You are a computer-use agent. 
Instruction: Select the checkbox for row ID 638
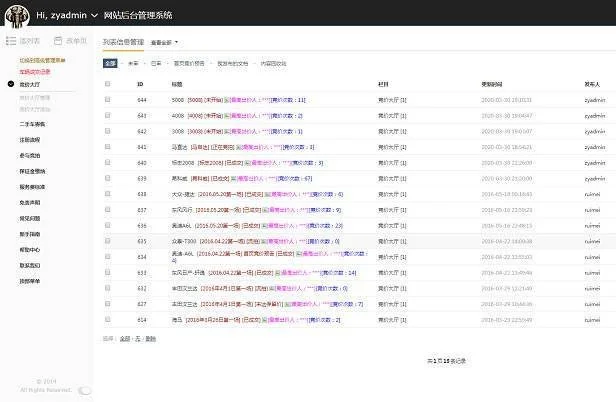pos(107,194)
